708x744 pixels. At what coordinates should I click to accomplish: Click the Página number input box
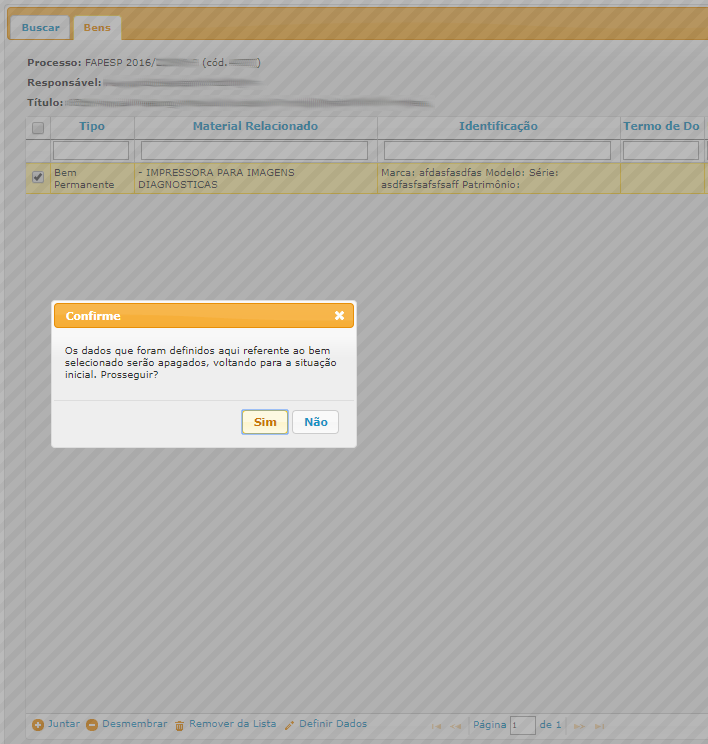click(523, 725)
